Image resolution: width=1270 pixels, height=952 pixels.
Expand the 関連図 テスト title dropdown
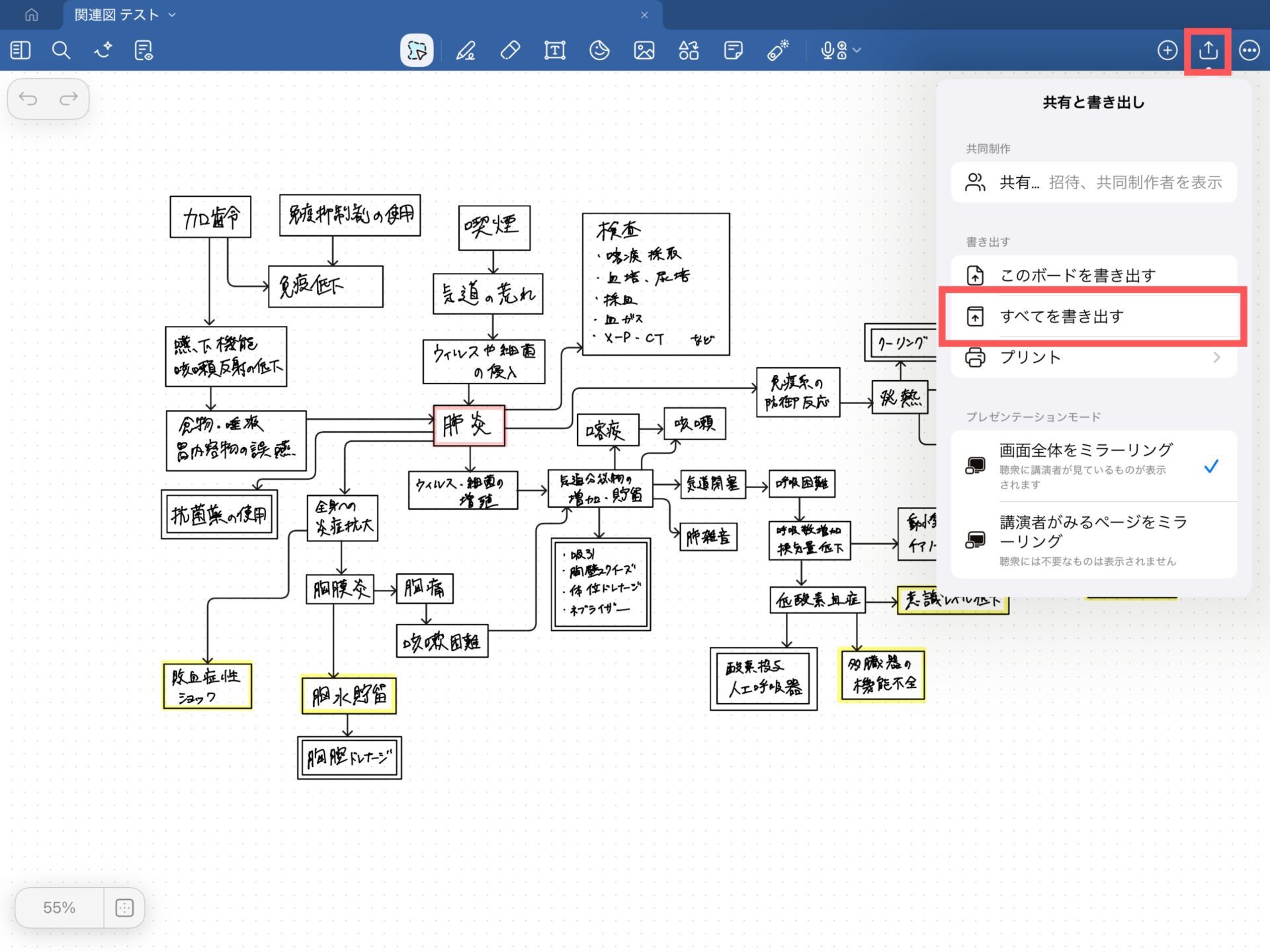coord(172,15)
